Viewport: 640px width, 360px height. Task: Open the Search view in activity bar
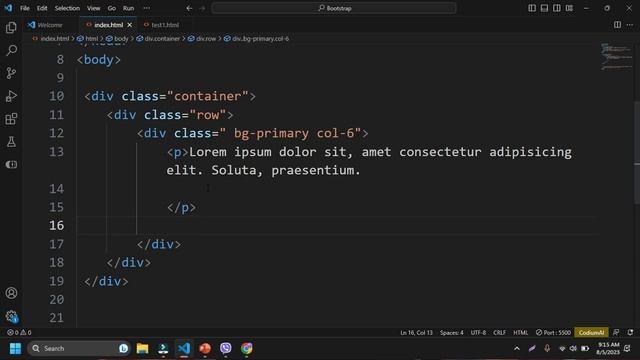pos(11,50)
